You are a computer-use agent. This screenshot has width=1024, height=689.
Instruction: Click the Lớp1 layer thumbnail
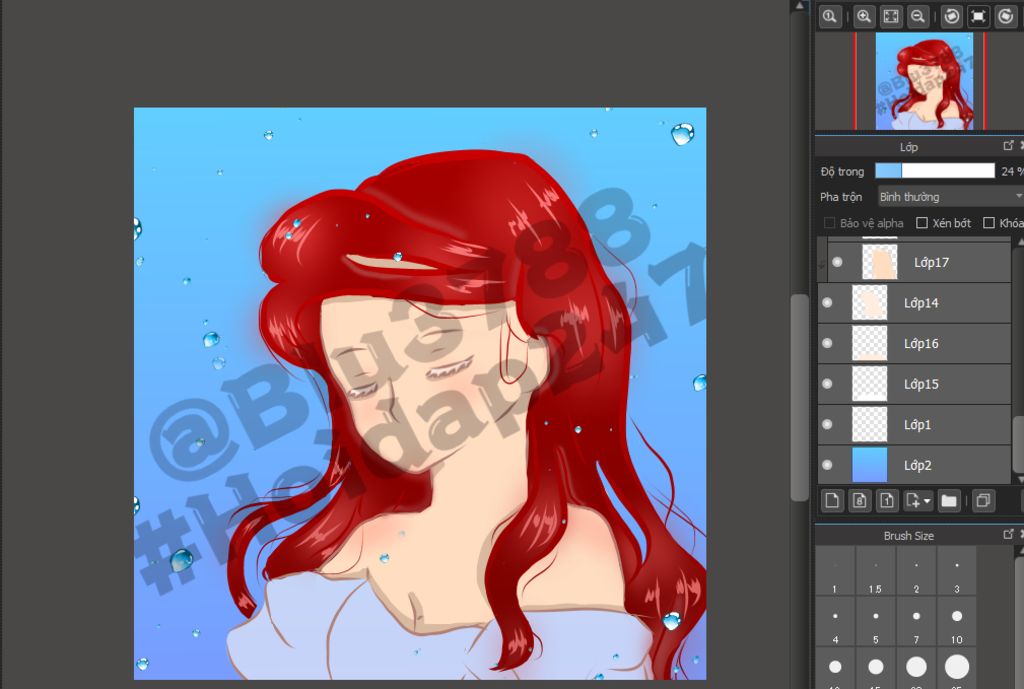click(870, 425)
